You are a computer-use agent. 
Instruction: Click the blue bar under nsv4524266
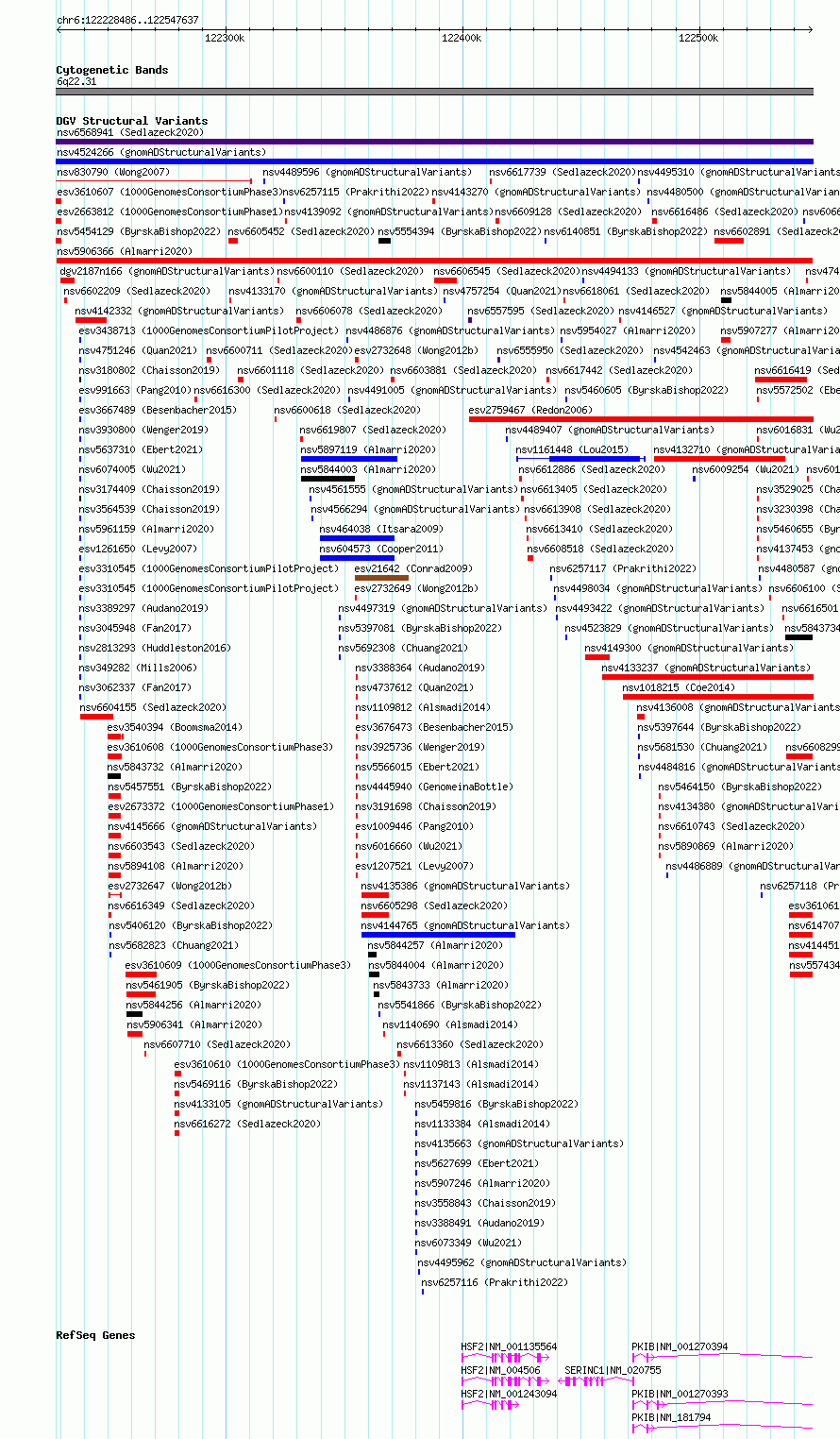(434, 161)
